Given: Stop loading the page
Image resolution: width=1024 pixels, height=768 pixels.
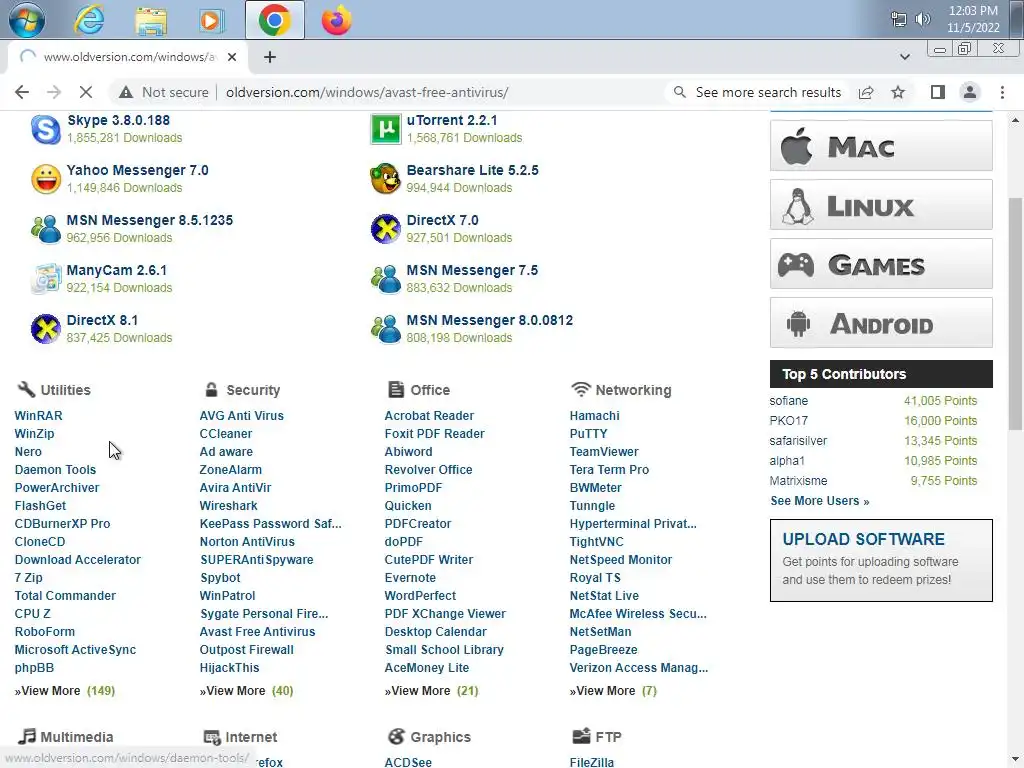Looking at the screenshot, I should [86, 92].
